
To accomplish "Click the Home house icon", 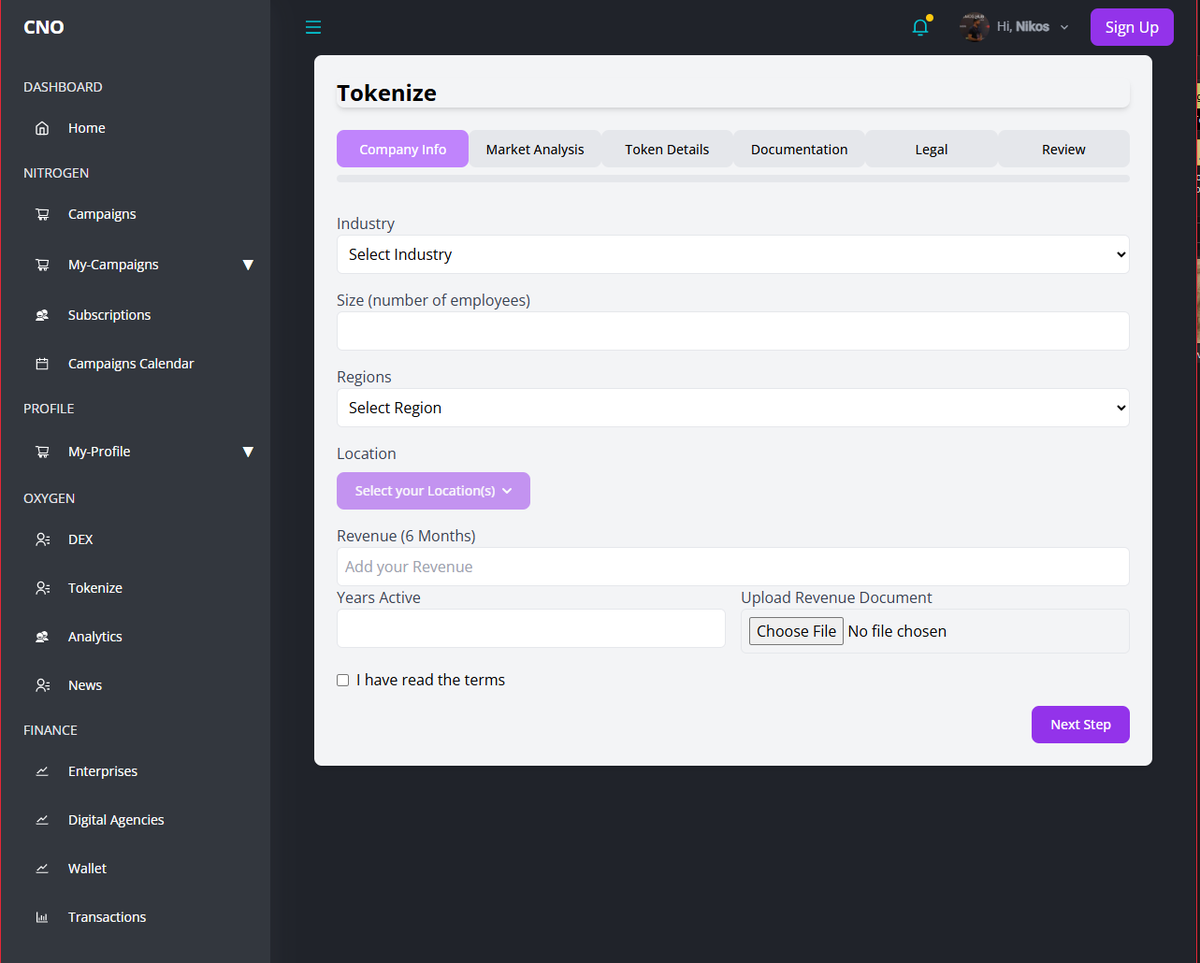I will pyautogui.click(x=42, y=128).
